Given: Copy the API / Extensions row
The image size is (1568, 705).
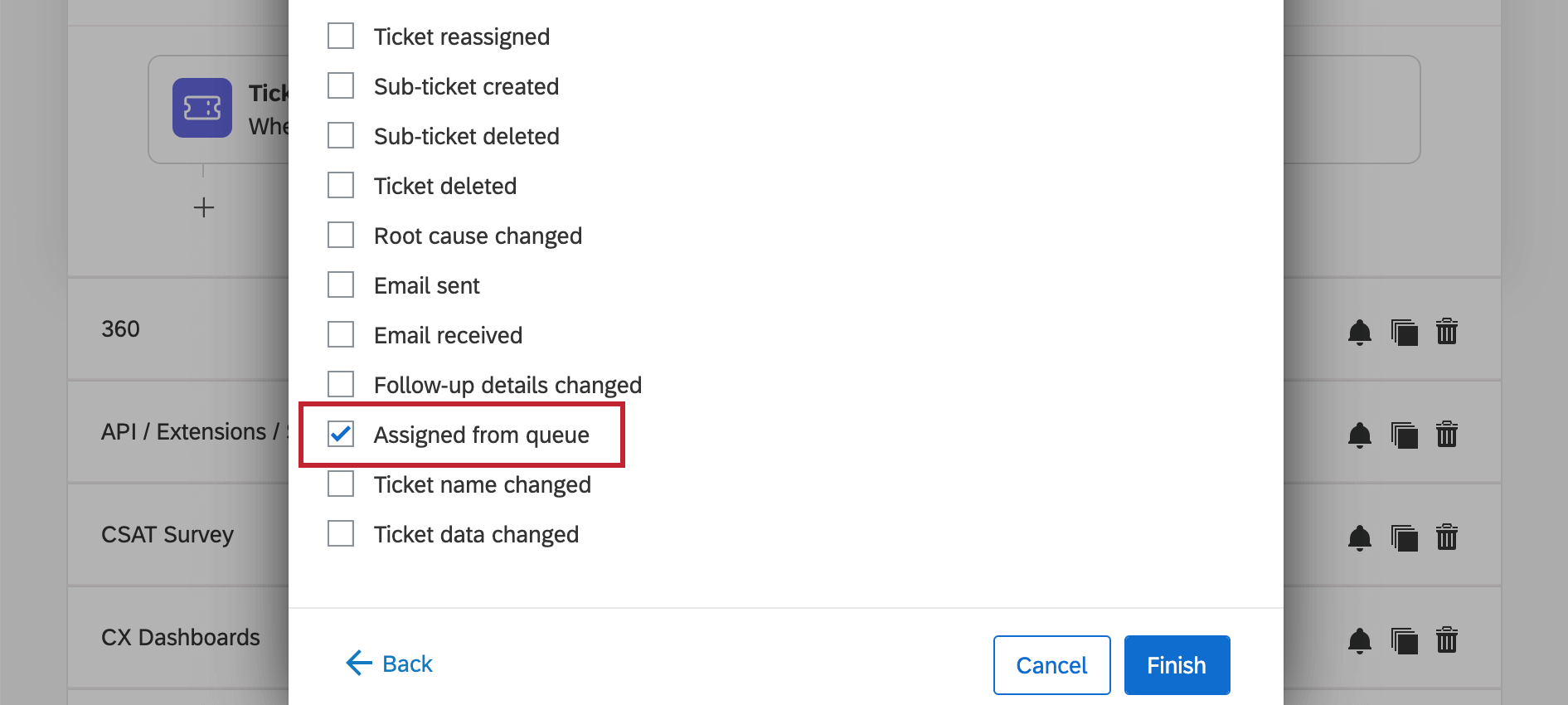Looking at the screenshot, I should point(1404,435).
